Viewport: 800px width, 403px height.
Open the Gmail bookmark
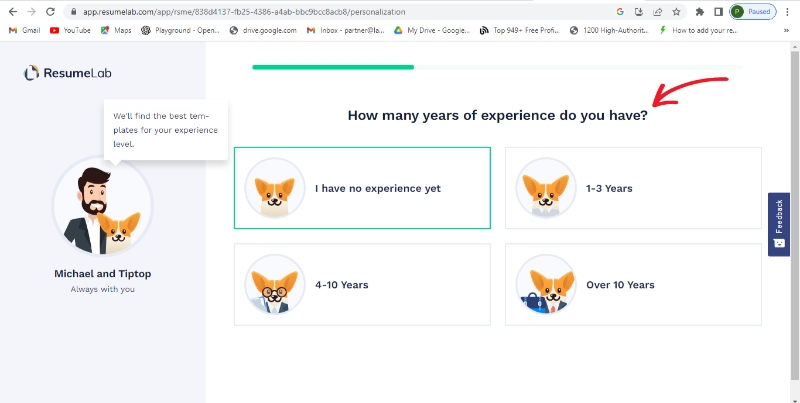coord(25,30)
